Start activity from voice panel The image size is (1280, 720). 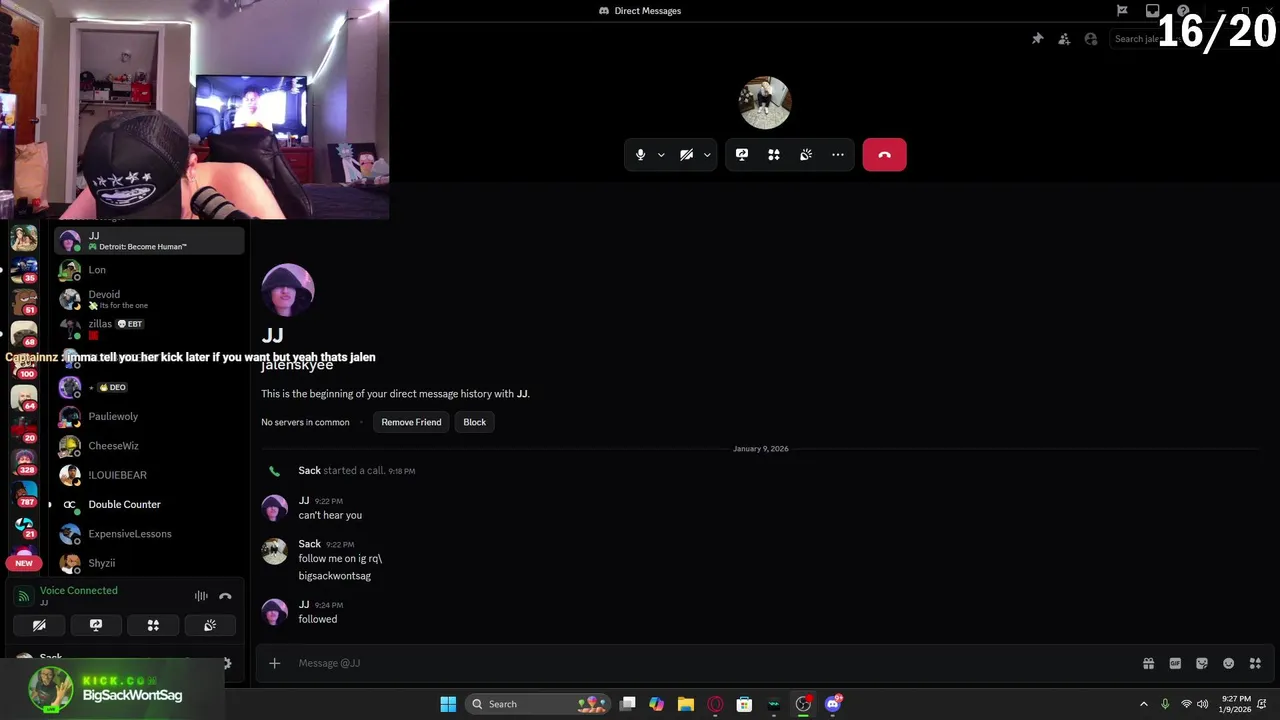[x=153, y=625]
